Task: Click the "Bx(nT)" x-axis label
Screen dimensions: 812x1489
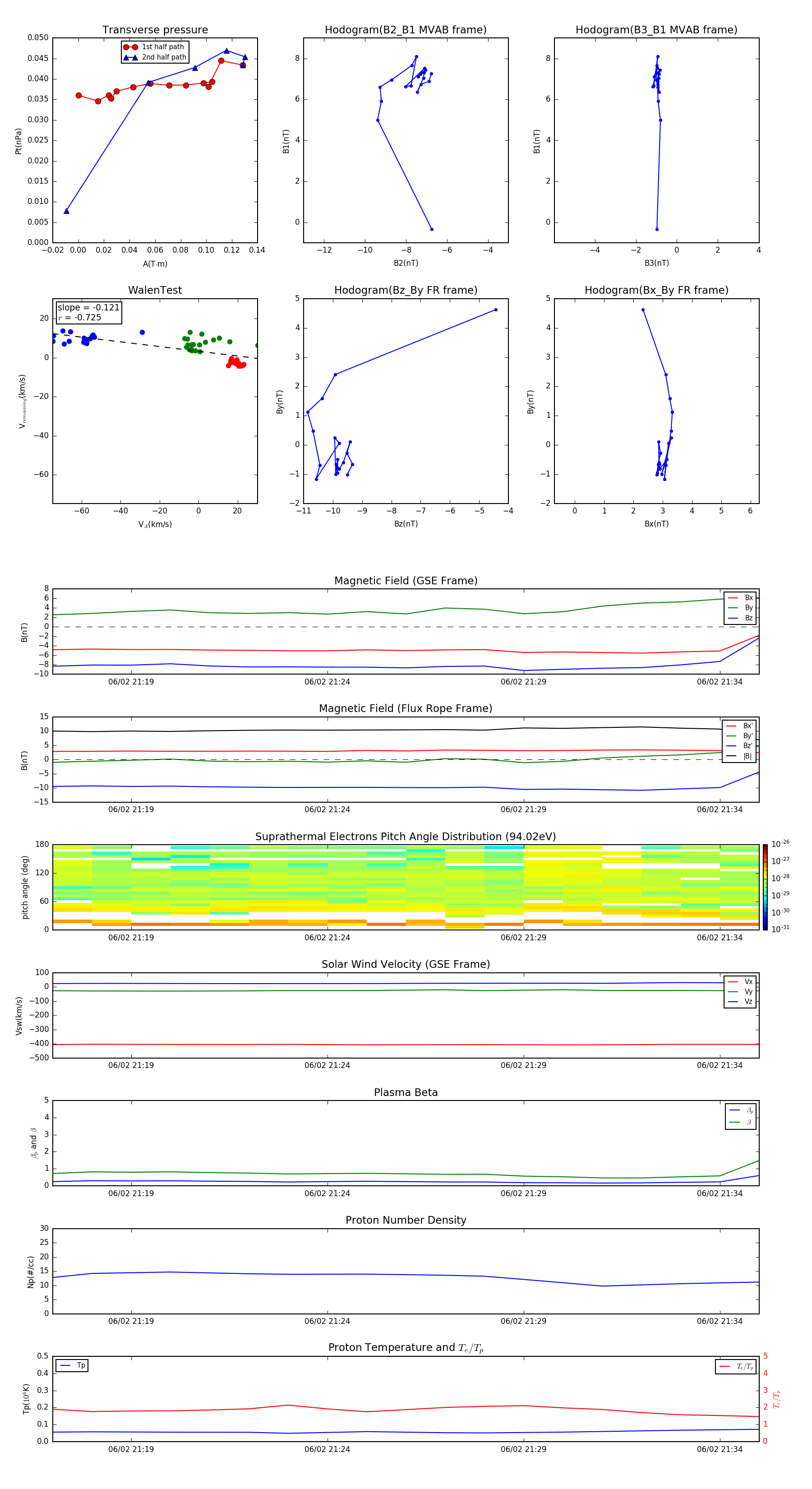Action: pyautogui.click(x=656, y=524)
